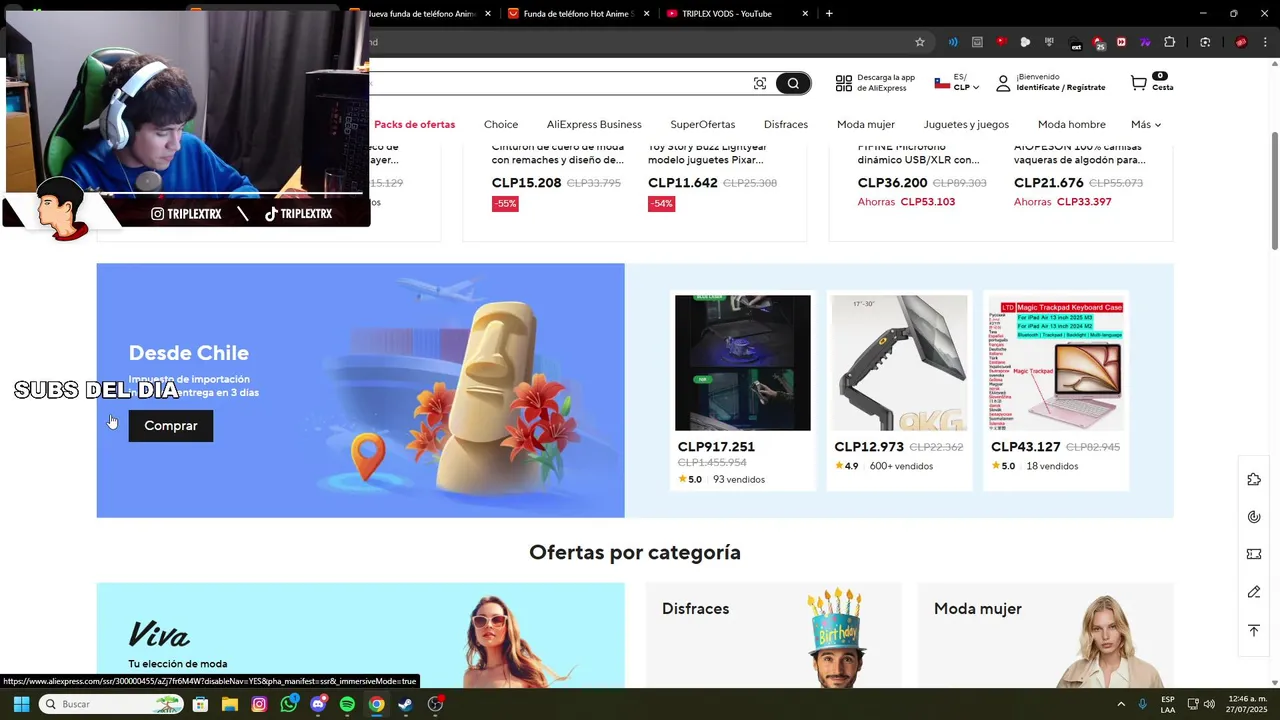Click the AliExpress search magnifier button
Screen dimensions: 1280x720
point(793,84)
